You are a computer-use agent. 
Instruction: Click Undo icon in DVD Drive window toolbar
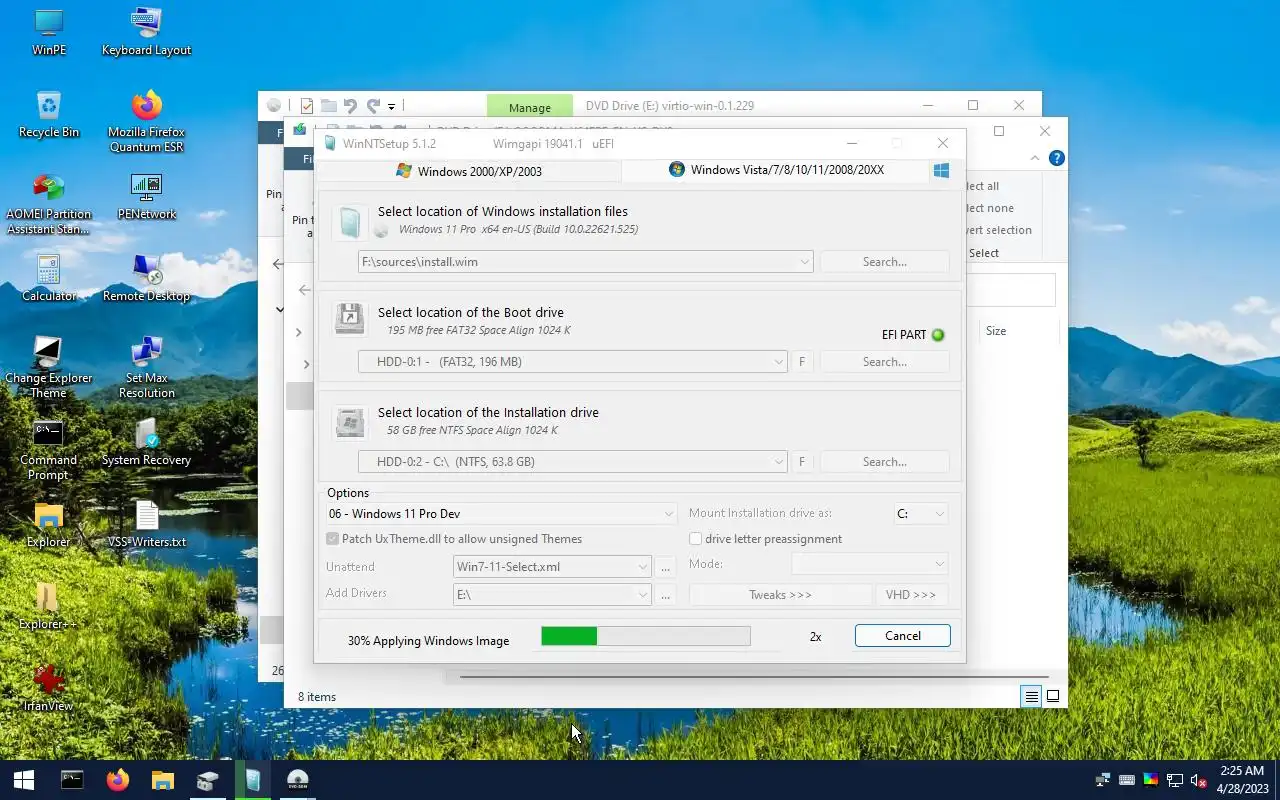pyautogui.click(x=349, y=106)
